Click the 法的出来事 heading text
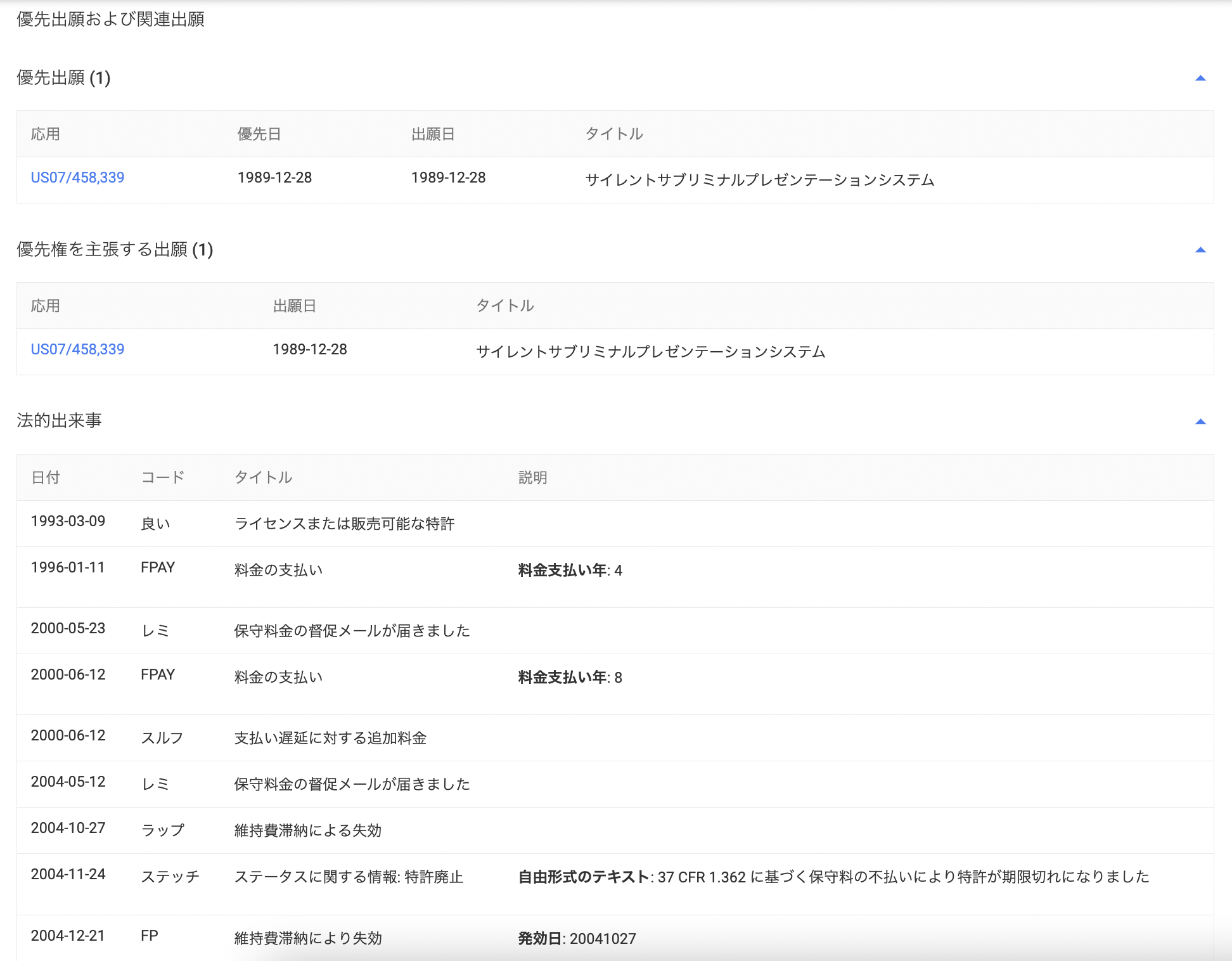The width and height of the screenshot is (1232, 961). click(x=59, y=421)
